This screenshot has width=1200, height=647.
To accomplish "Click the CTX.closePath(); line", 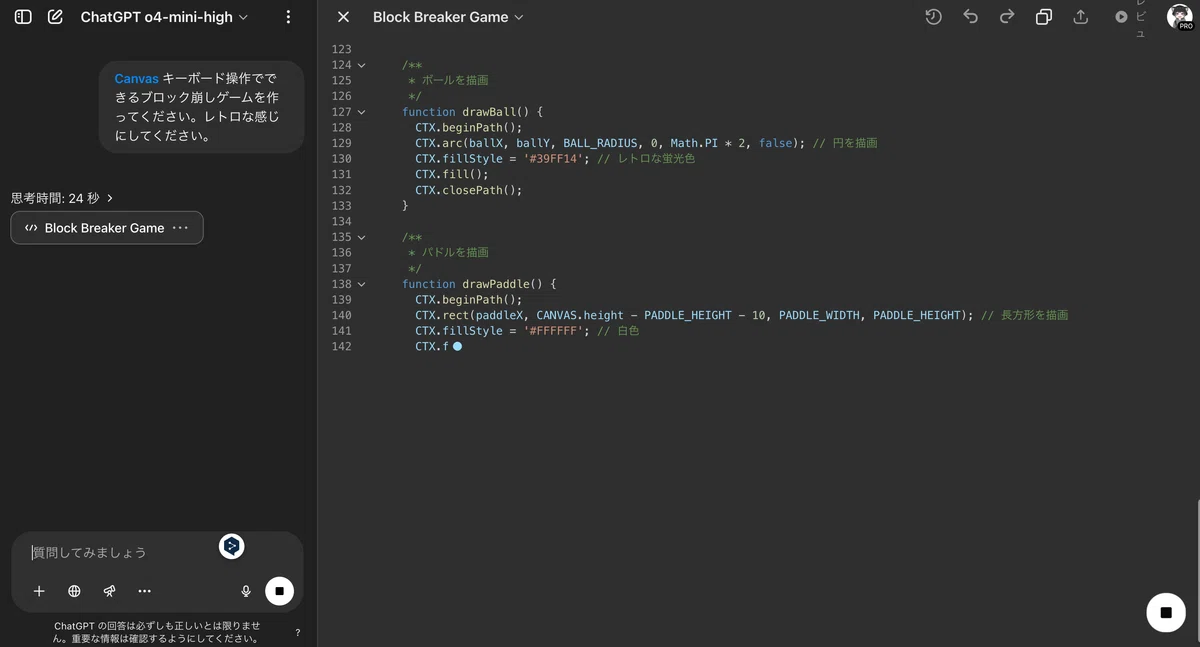I will coord(469,190).
